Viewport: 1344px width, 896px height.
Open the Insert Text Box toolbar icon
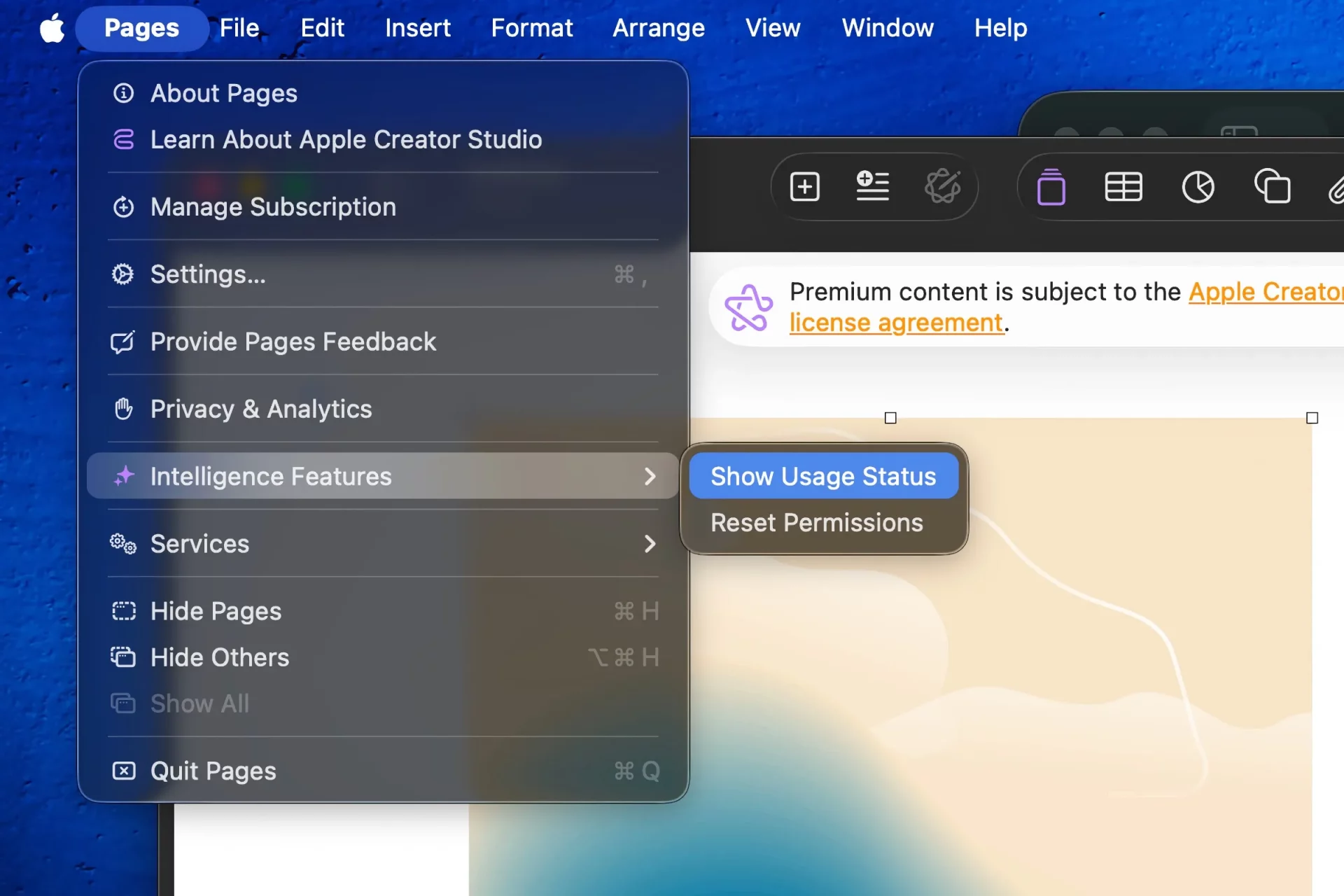coord(872,187)
